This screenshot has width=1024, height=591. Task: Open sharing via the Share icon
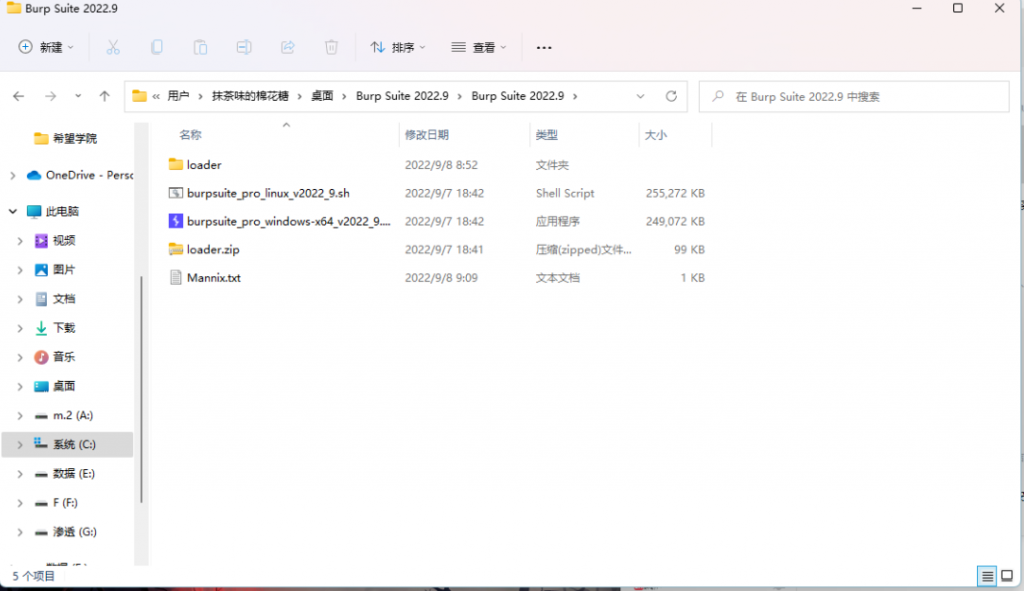(x=287, y=47)
